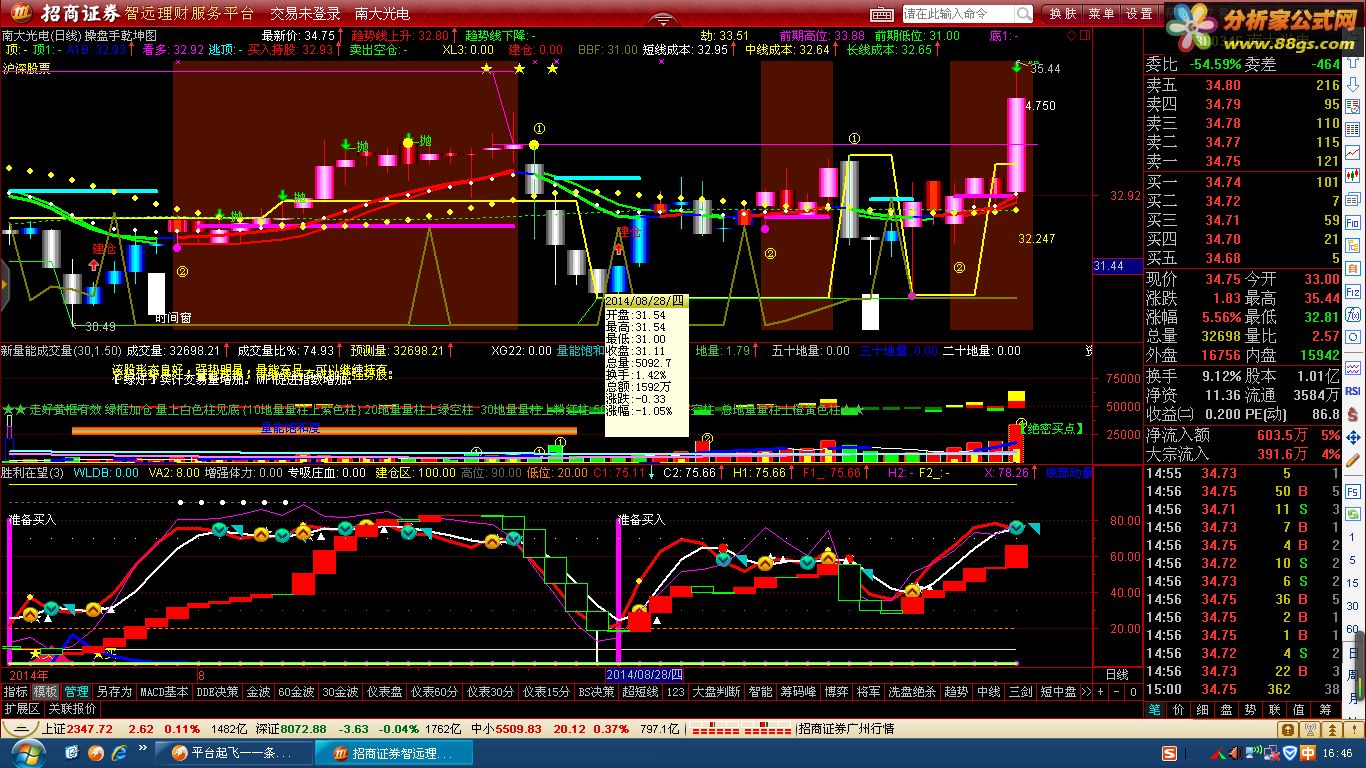Open the intraday line chart icon

tap(1353, 152)
